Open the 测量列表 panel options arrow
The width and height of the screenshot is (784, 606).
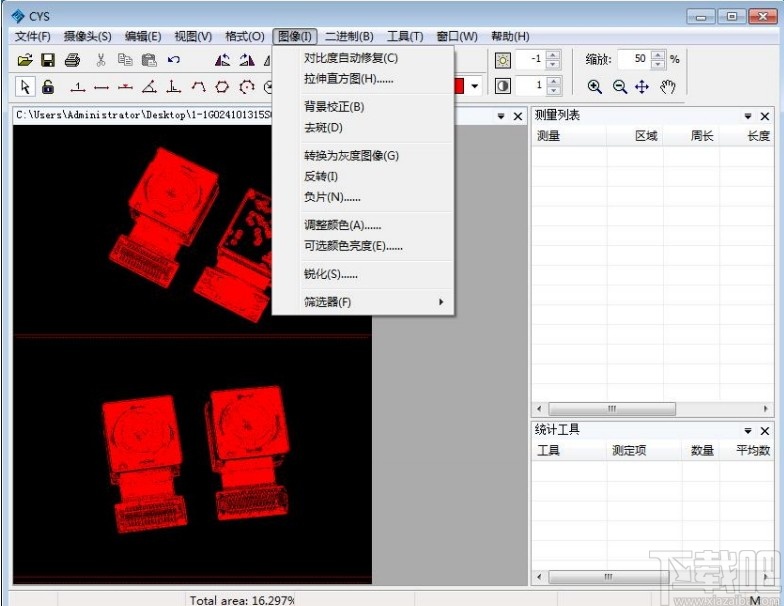(x=748, y=116)
